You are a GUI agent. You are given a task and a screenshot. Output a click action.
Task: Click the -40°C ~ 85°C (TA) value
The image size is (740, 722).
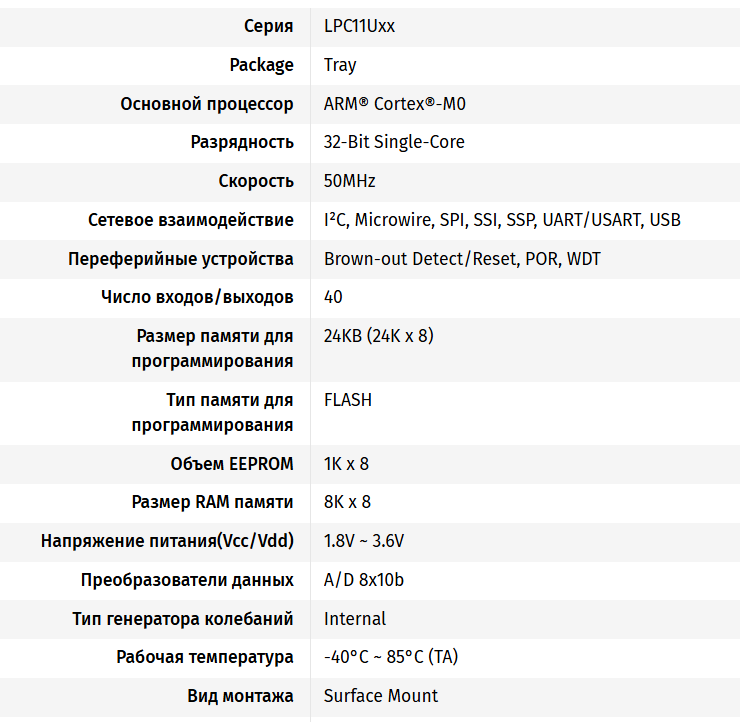coord(391,657)
